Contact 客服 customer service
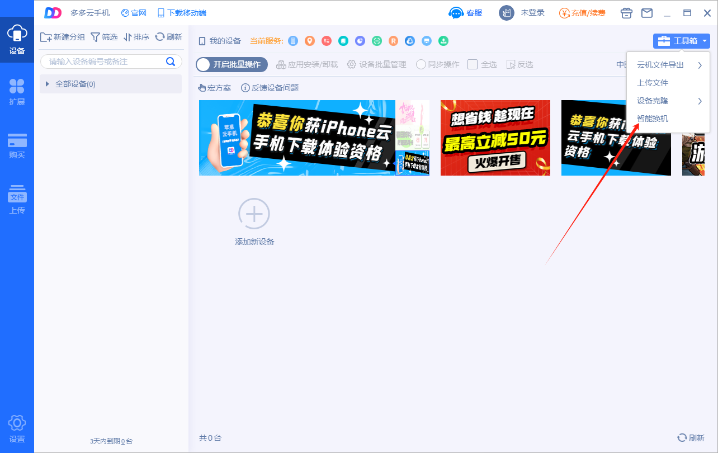Image resolution: width=718 pixels, height=454 pixels. tap(466, 13)
